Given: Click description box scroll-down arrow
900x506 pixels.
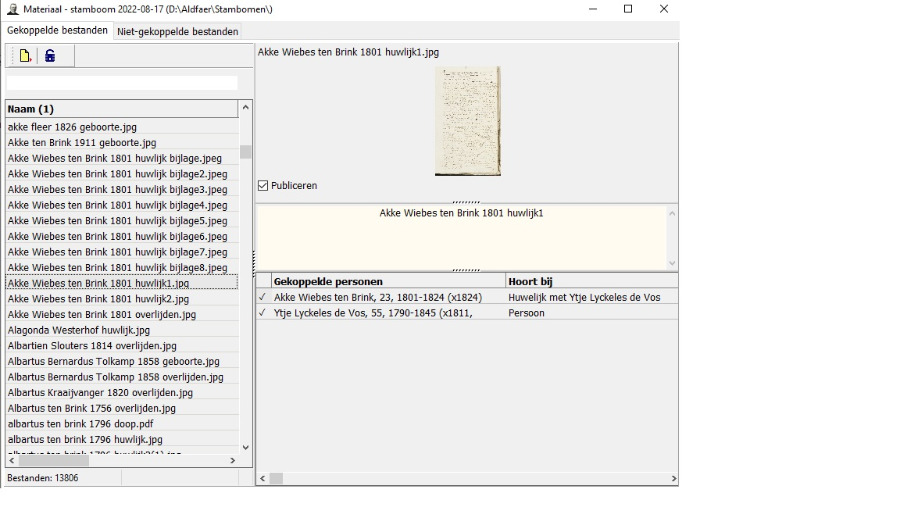Looking at the screenshot, I should point(671,263).
